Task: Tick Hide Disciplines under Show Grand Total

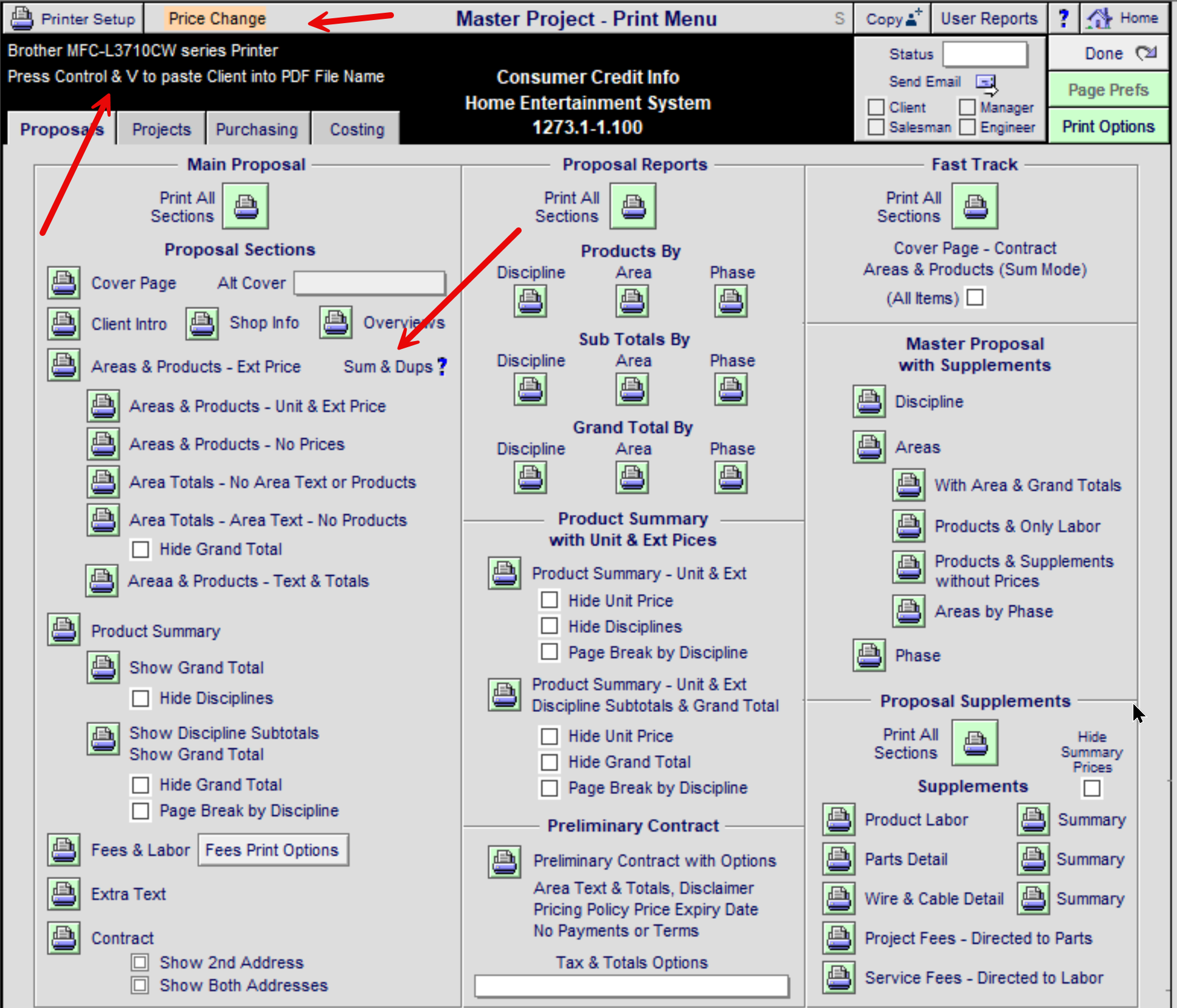Action: [140, 698]
